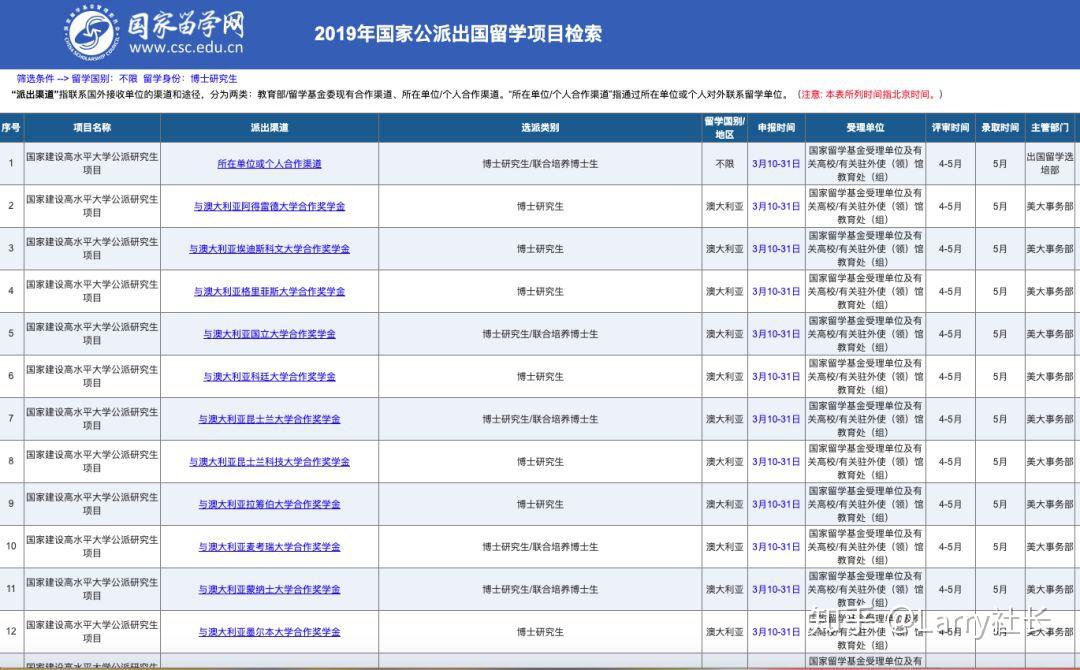
Task: Click row 3's 美大事务部 department cell
Action: [1050, 249]
